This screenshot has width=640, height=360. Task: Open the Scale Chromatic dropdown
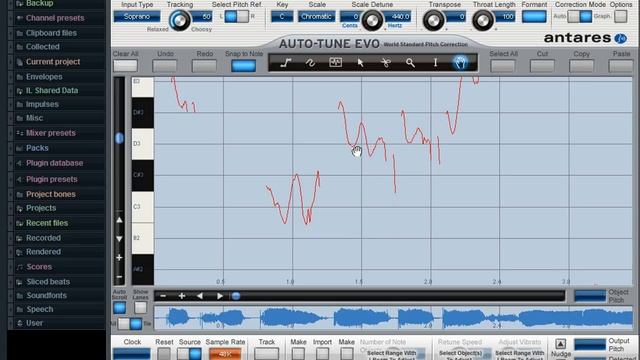[x=316, y=17]
